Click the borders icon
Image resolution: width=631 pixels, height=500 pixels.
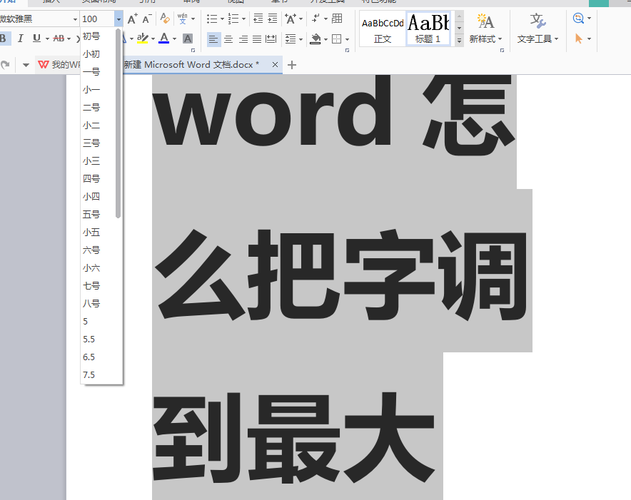point(337,39)
